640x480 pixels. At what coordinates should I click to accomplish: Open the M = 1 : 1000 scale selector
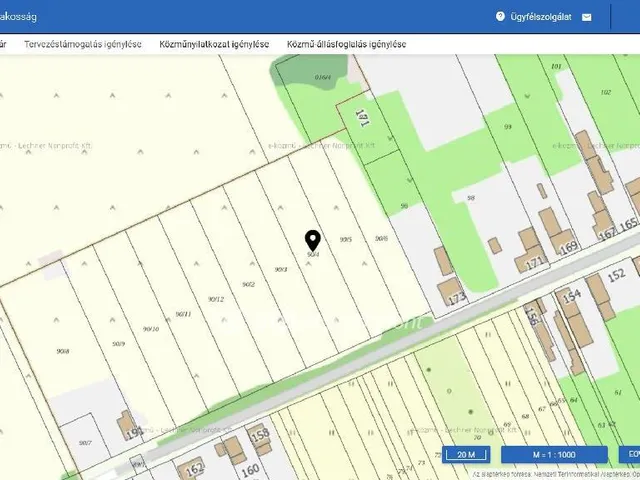coord(555,455)
